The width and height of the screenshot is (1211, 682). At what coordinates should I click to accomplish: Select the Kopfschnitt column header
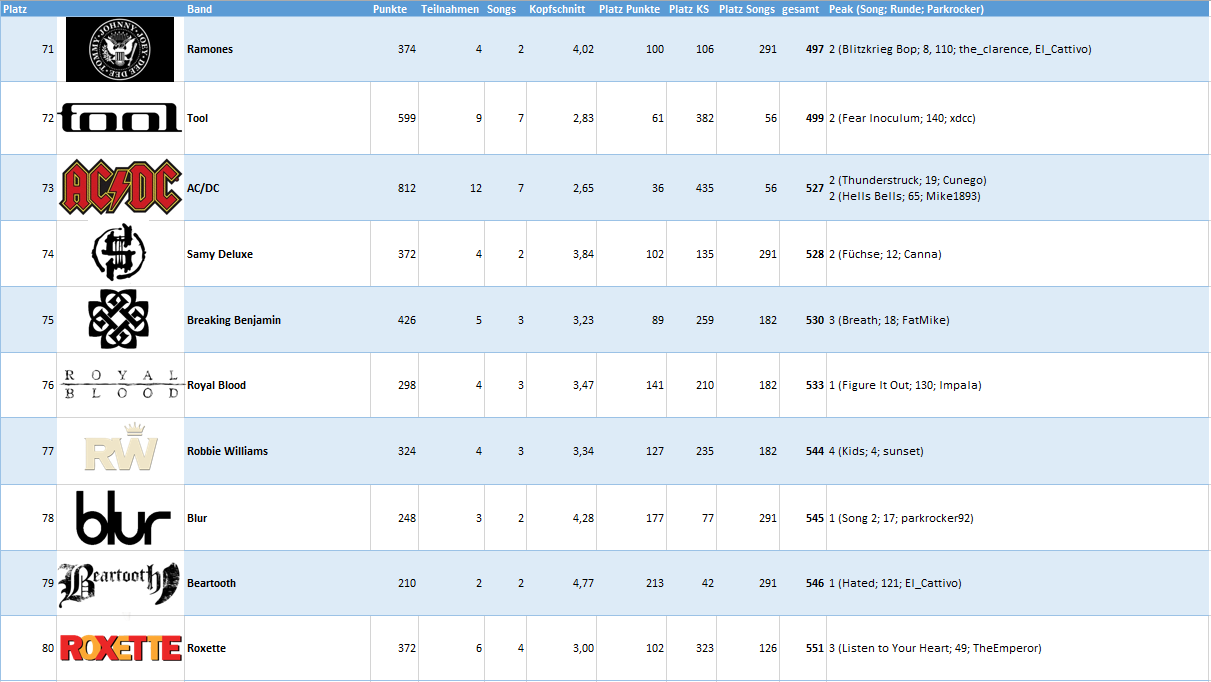tap(557, 9)
